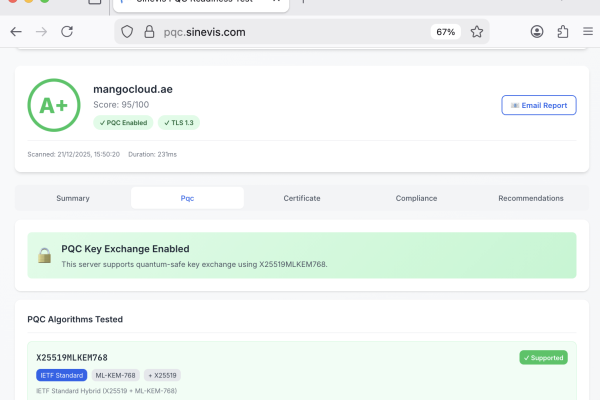Switch to the Summary tab
Image resolution: width=600 pixels, height=400 pixels.
click(73, 198)
